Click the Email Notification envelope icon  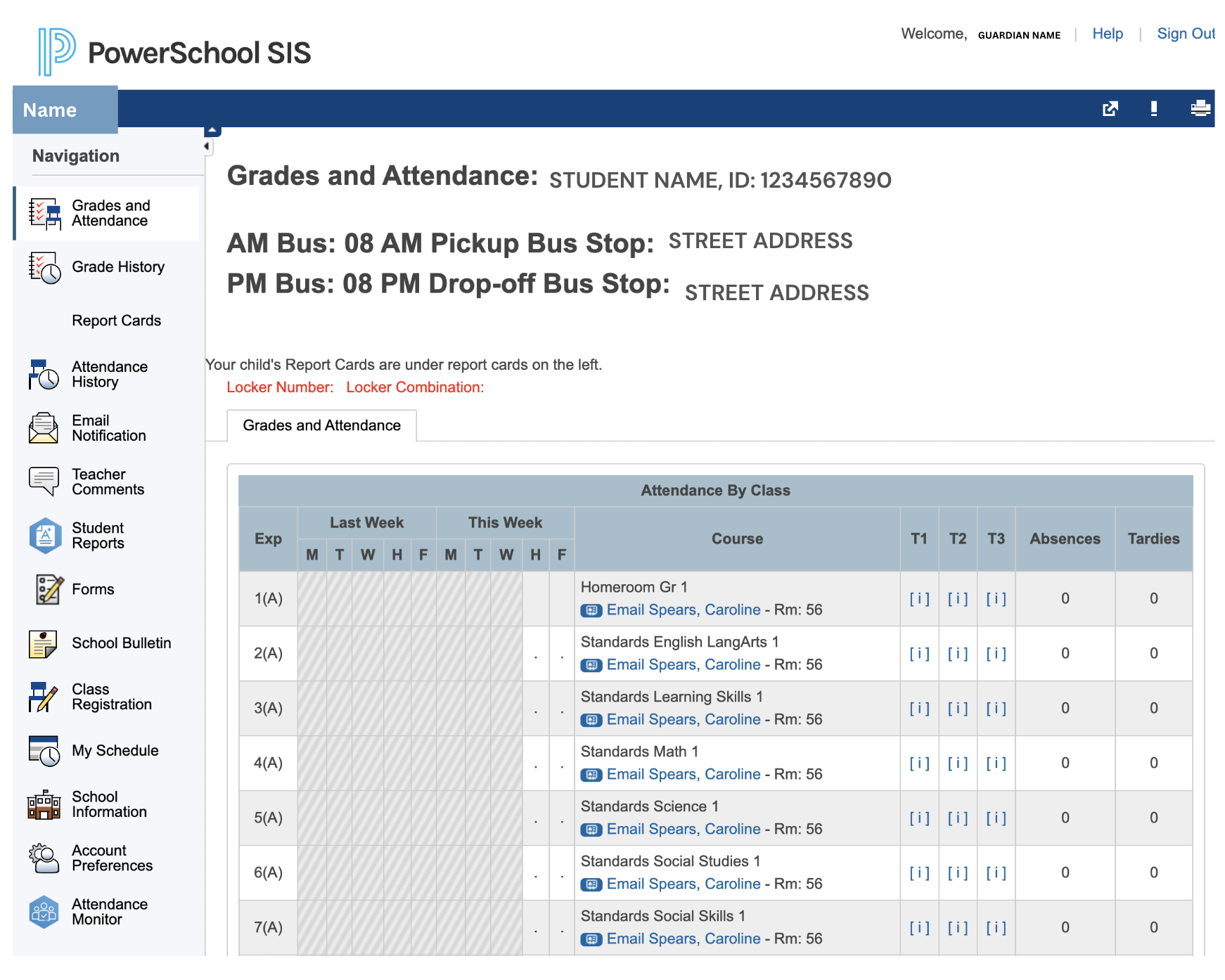coord(43,428)
